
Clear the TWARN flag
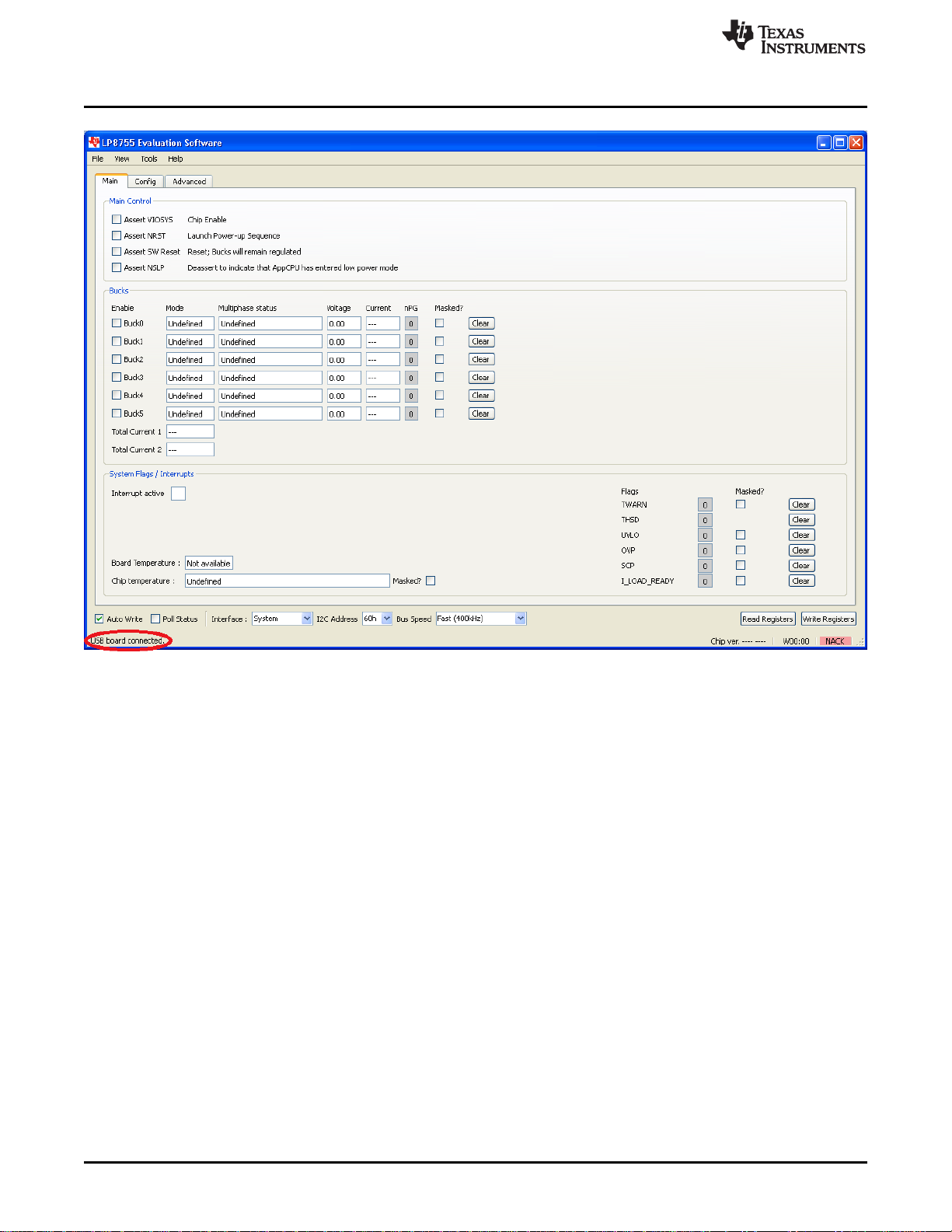tap(801, 504)
